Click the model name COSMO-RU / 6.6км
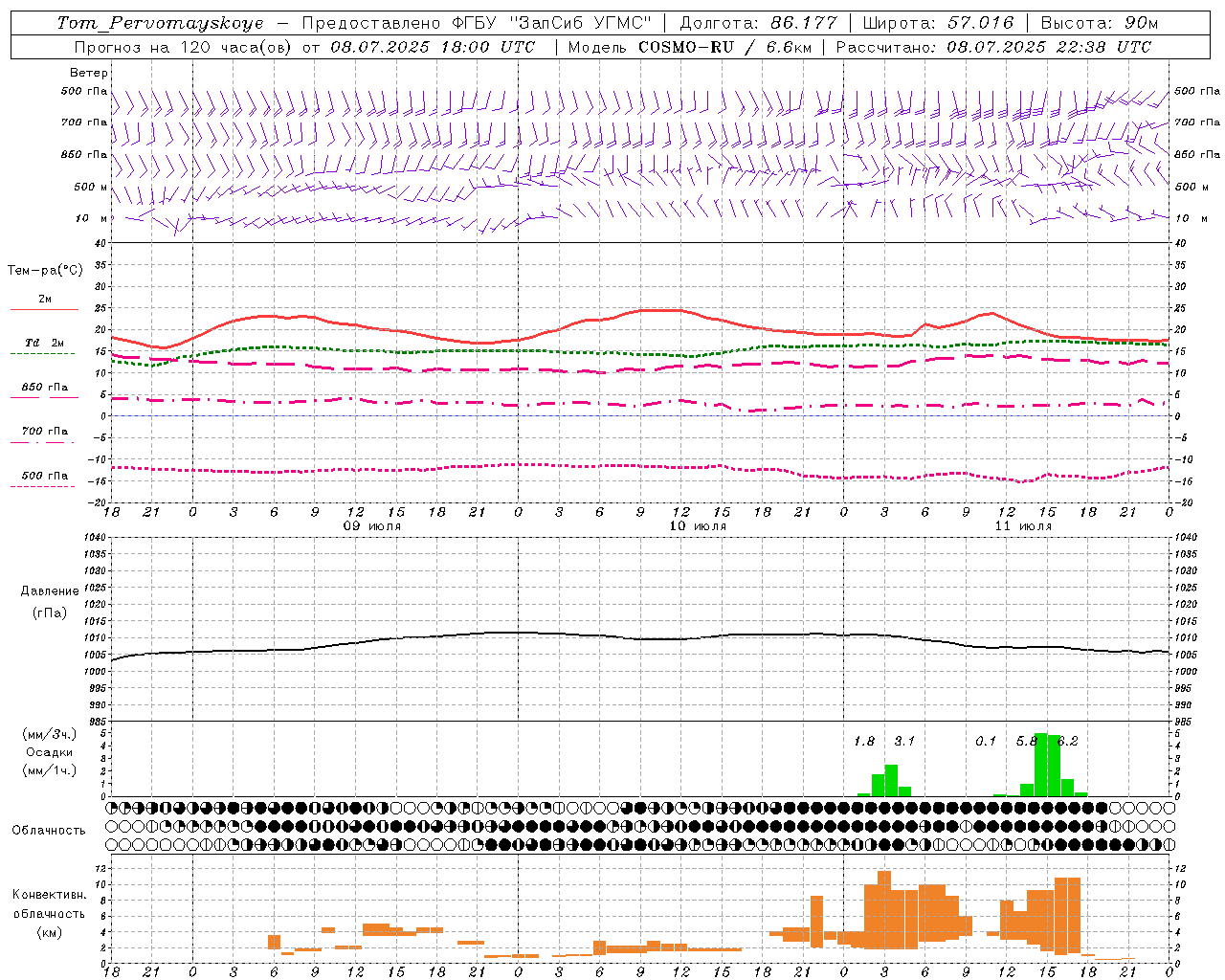Image resolution: width=1225 pixels, height=980 pixels. pos(725,47)
